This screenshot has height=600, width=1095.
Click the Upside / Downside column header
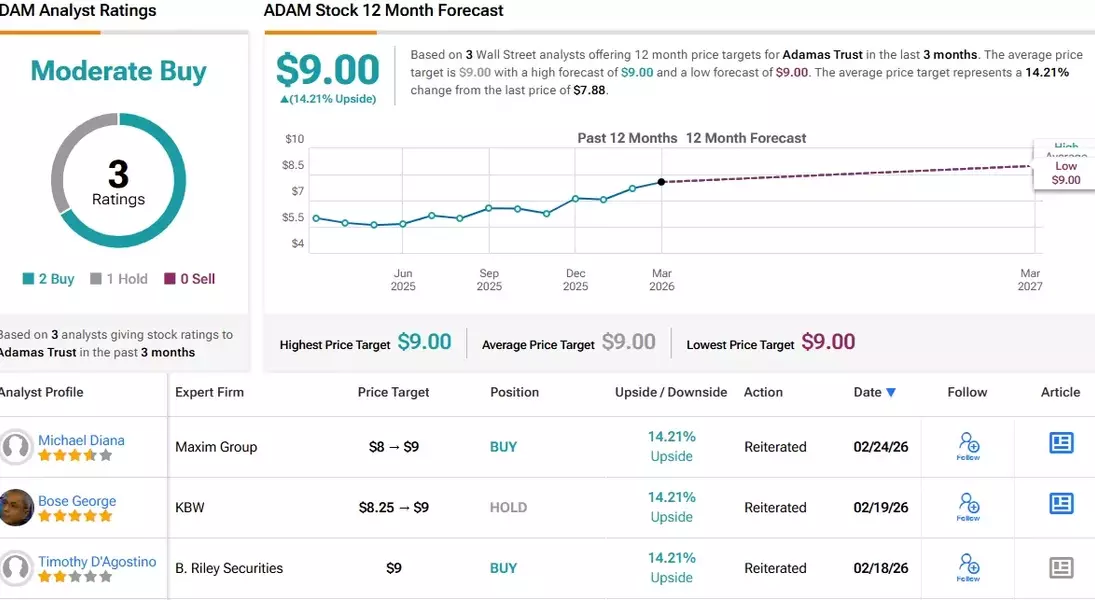[671, 392]
